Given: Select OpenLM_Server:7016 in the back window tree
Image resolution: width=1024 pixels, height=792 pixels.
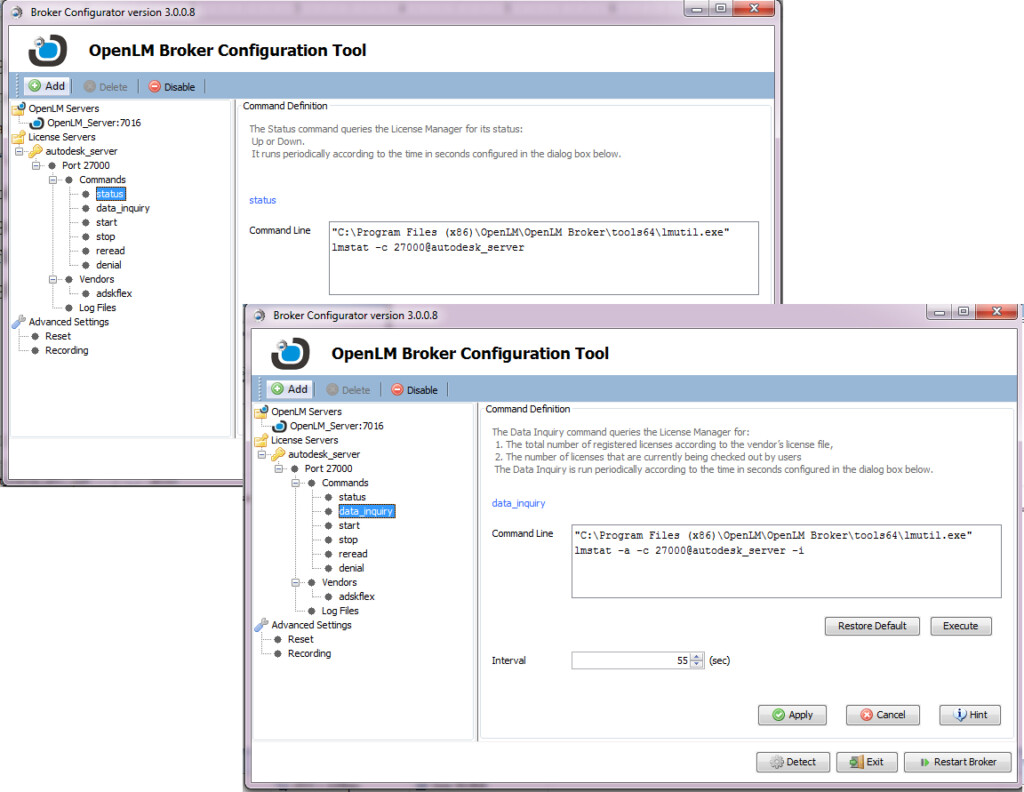Looking at the screenshot, I should (93, 123).
